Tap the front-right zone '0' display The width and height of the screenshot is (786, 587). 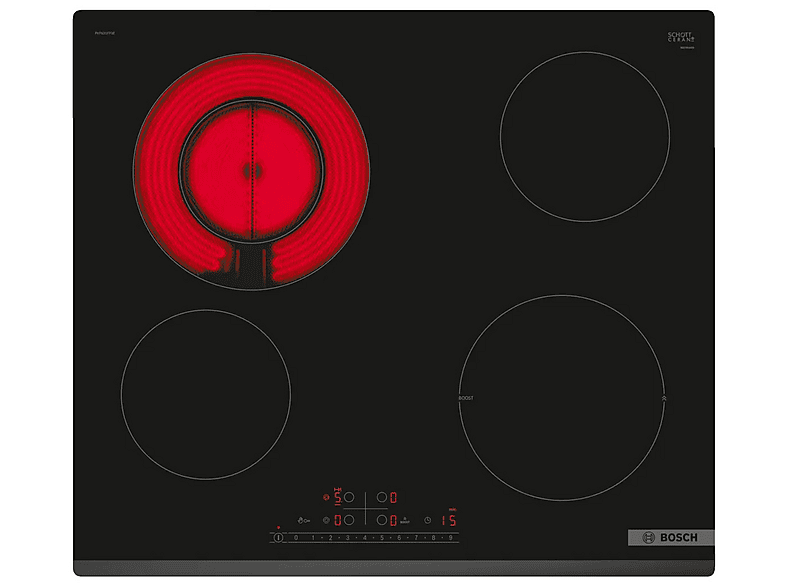(394, 521)
